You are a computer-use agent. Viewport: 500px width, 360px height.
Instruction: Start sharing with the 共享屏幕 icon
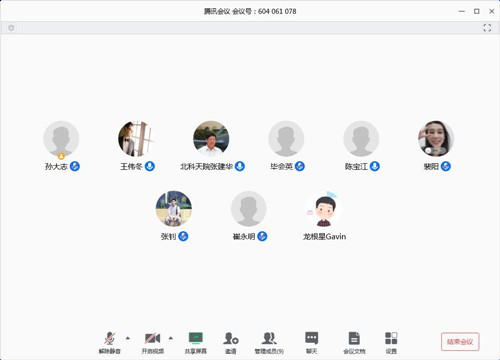196,338
